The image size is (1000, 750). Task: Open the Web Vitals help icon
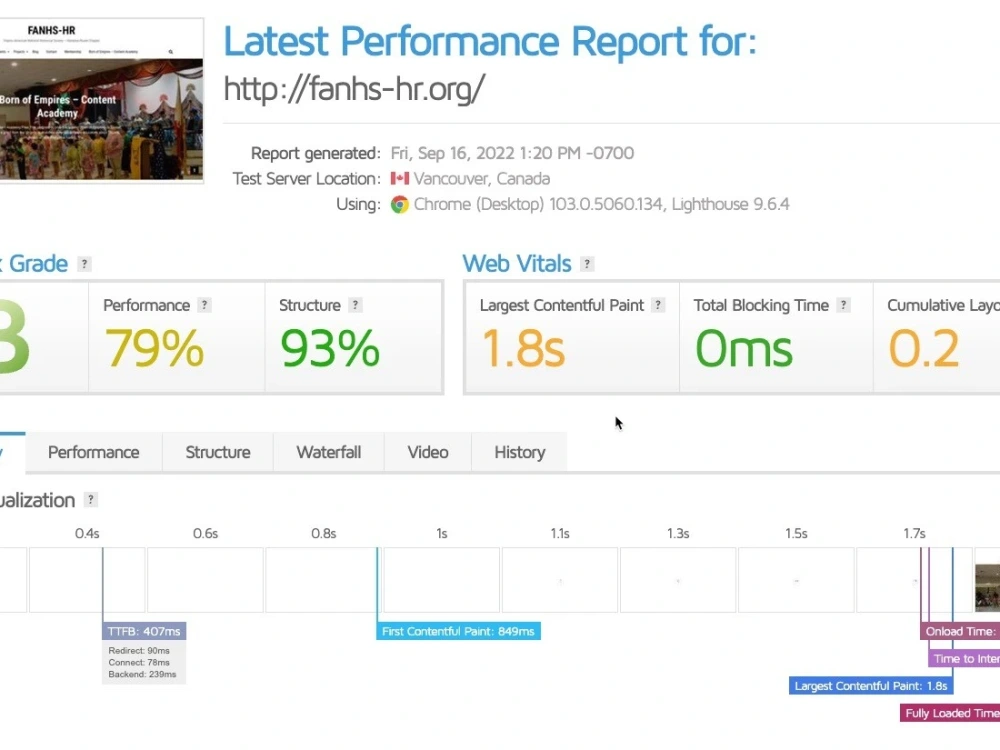[589, 264]
